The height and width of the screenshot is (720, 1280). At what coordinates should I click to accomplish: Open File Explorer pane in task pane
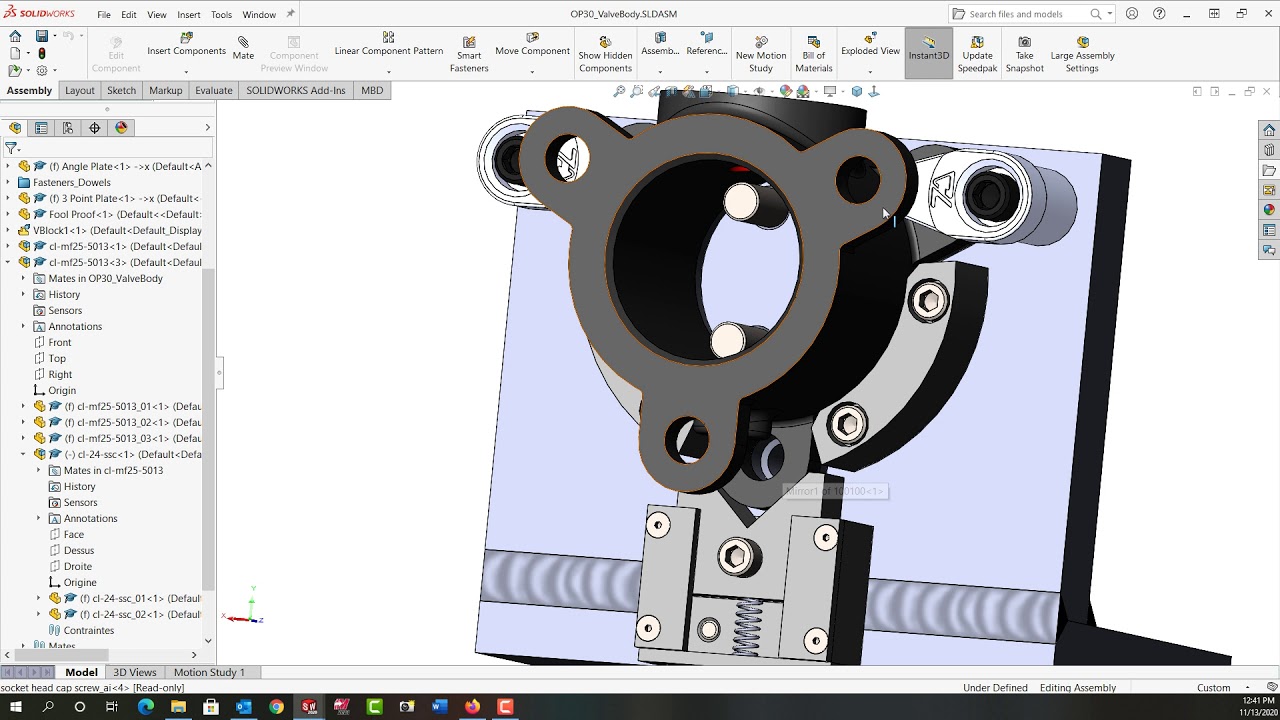[x=1269, y=170]
